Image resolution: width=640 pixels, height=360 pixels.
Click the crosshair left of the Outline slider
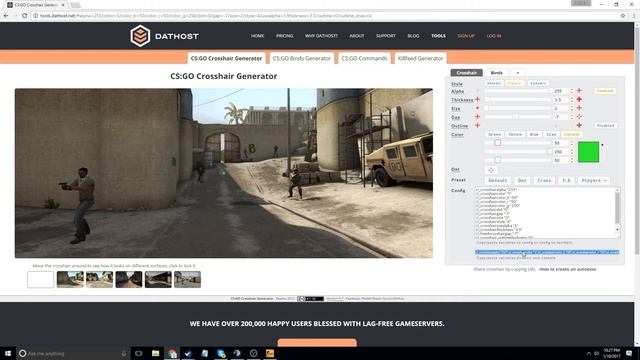pyautogui.click(x=477, y=125)
